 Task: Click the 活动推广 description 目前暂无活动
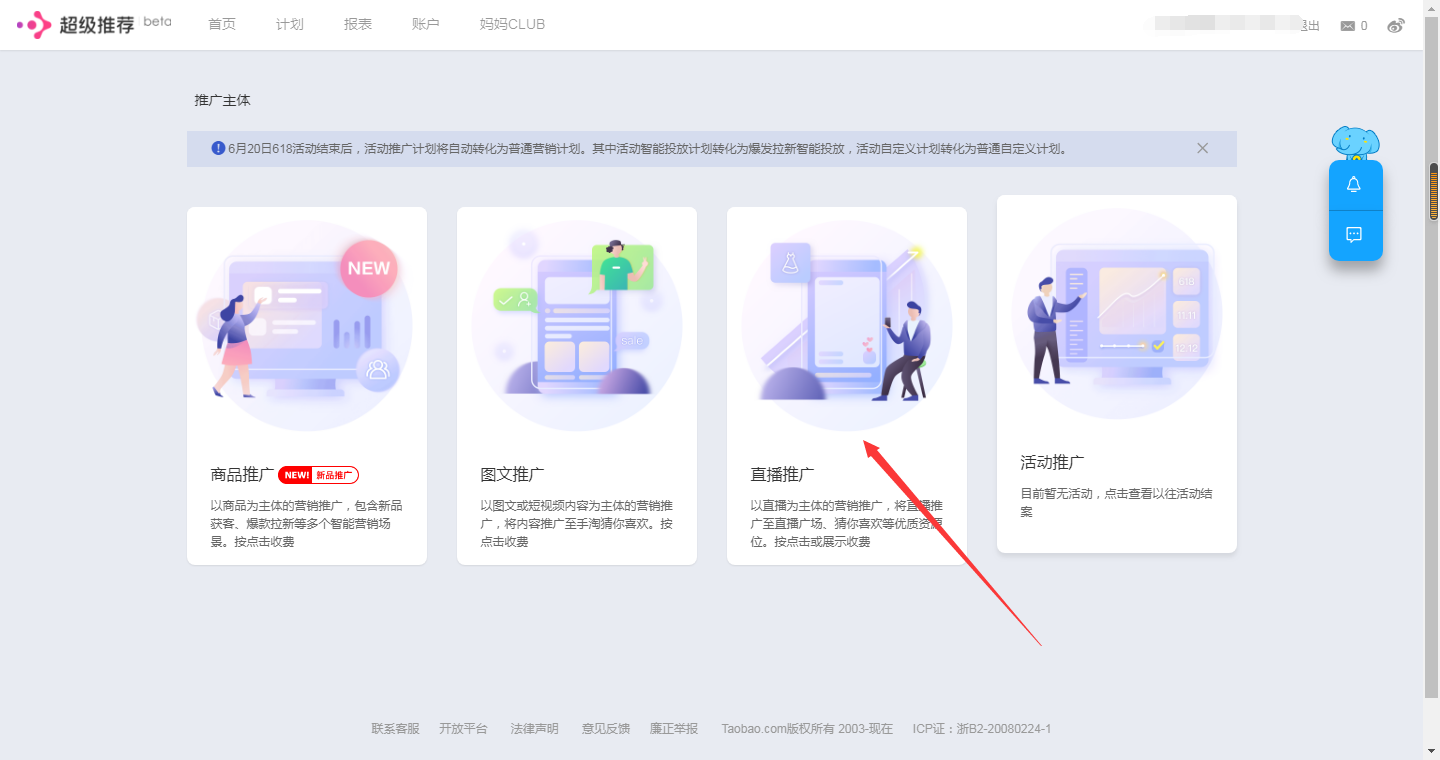1117,503
